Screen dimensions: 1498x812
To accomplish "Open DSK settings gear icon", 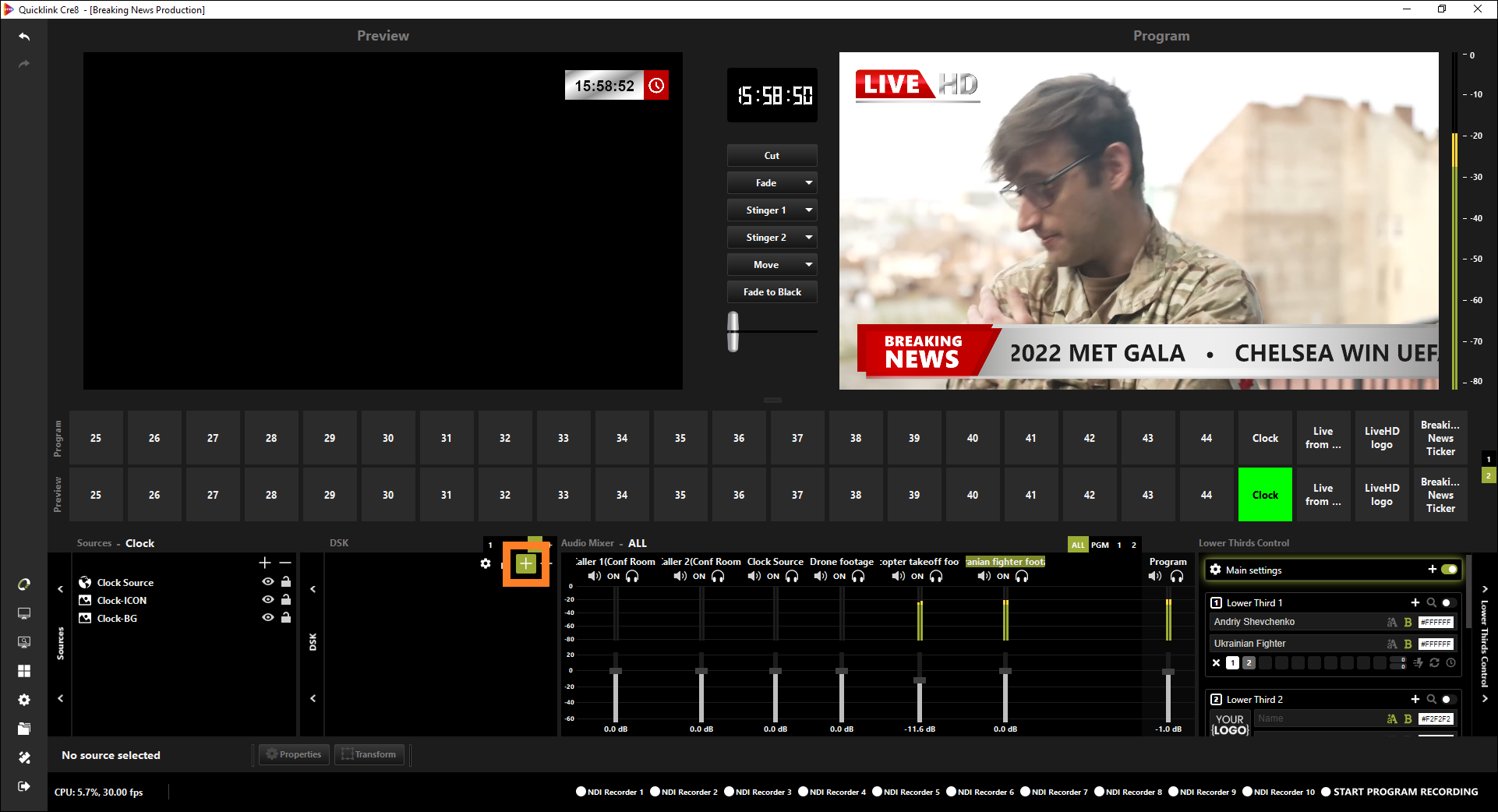I will 486,563.
